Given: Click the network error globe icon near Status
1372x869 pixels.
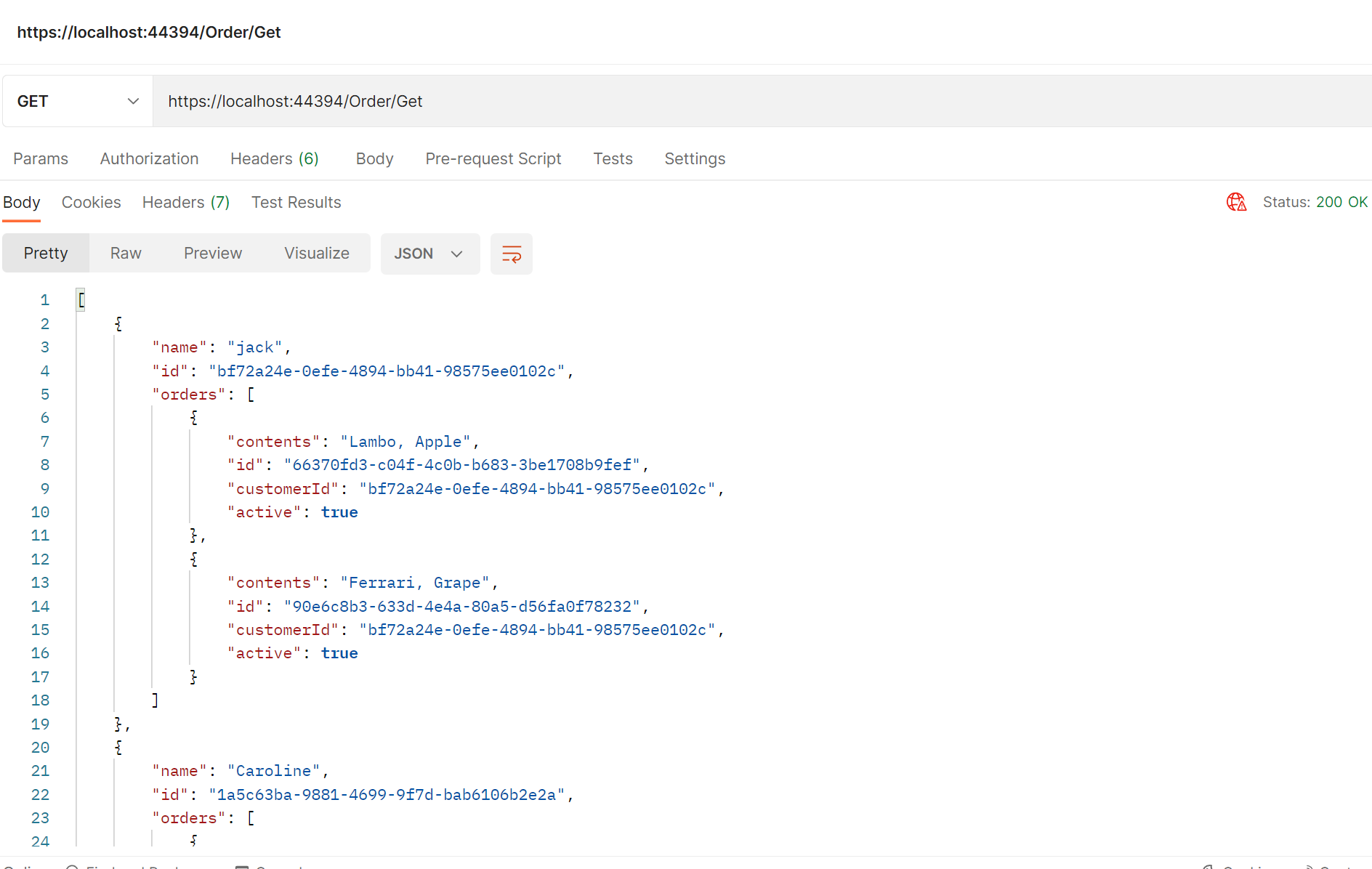Looking at the screenshot, I should (1236, 202).
